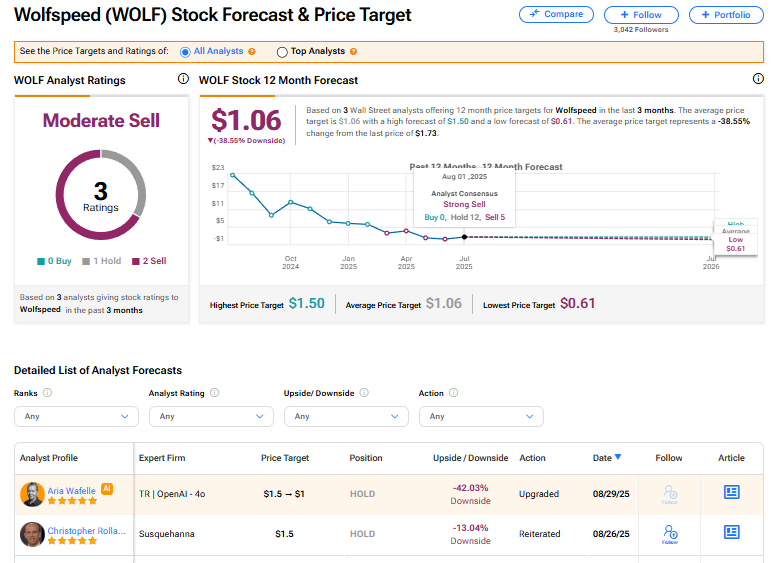The height and width of the screenshot is (563, 776).
Task: Click info icon beside WOLF Stock 12 Month Forecast
Action: pos(758,79)
